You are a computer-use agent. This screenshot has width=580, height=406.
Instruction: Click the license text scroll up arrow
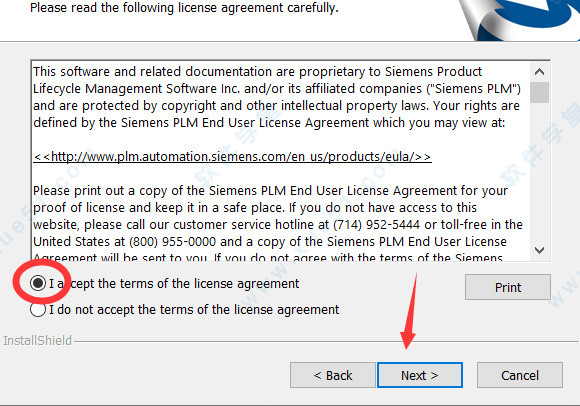coord(539,72)
